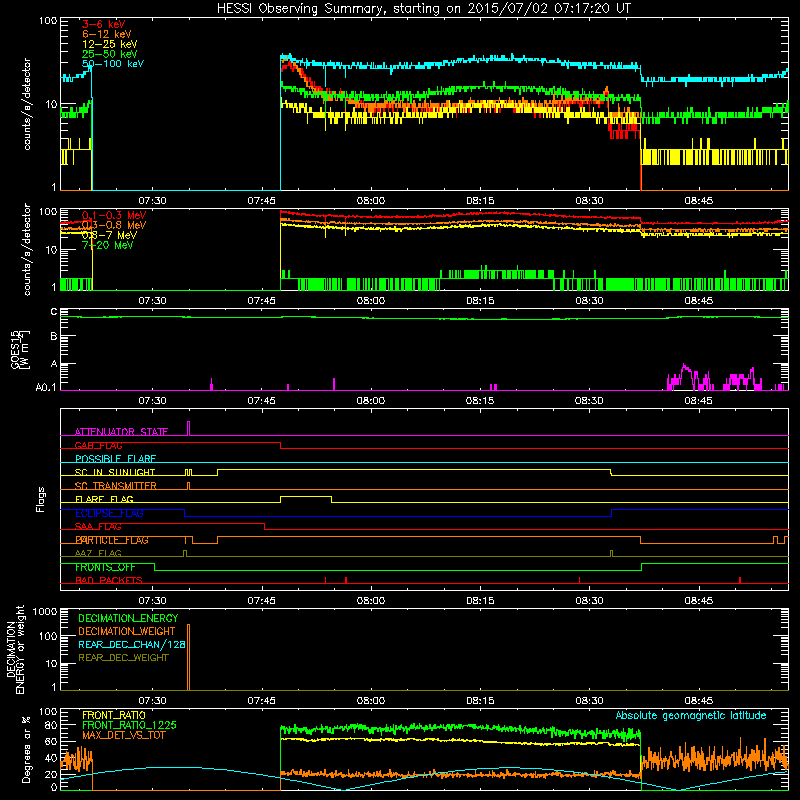Screen dimensions: 800x800
Task: Click the Flags axis title
Action: [x=41, y=500]
